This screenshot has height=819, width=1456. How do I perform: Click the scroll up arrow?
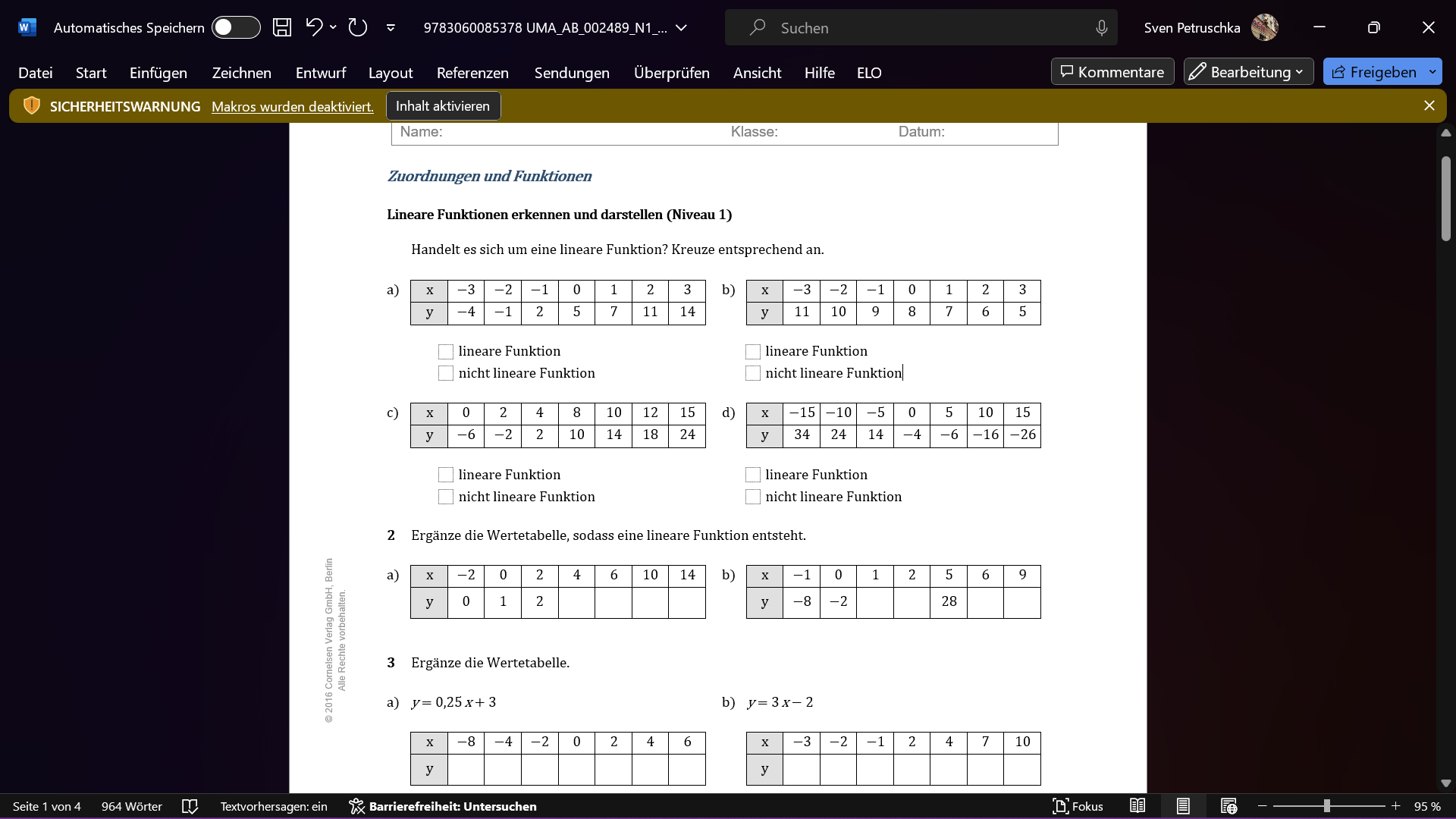1445,133
